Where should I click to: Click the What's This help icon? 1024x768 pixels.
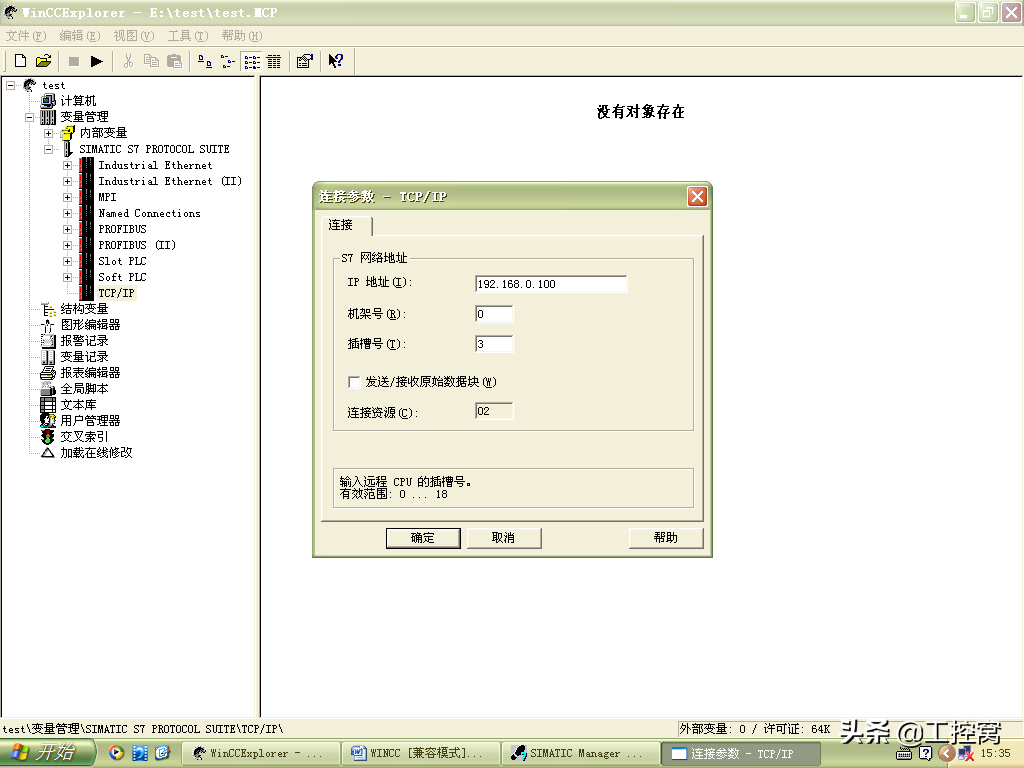coord(336,61)
